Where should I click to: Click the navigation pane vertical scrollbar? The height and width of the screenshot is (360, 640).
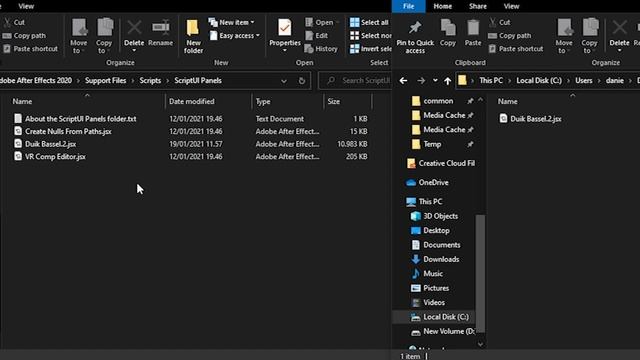480,273
